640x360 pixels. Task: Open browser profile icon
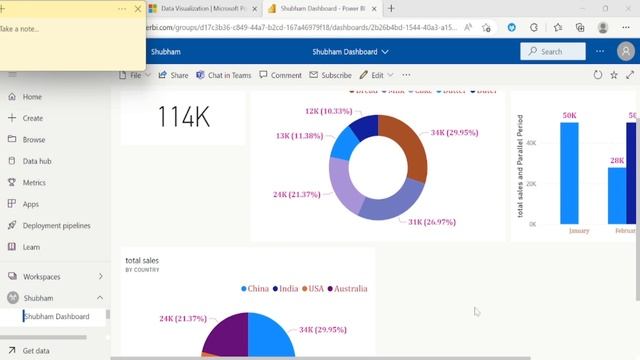[602, 28]
